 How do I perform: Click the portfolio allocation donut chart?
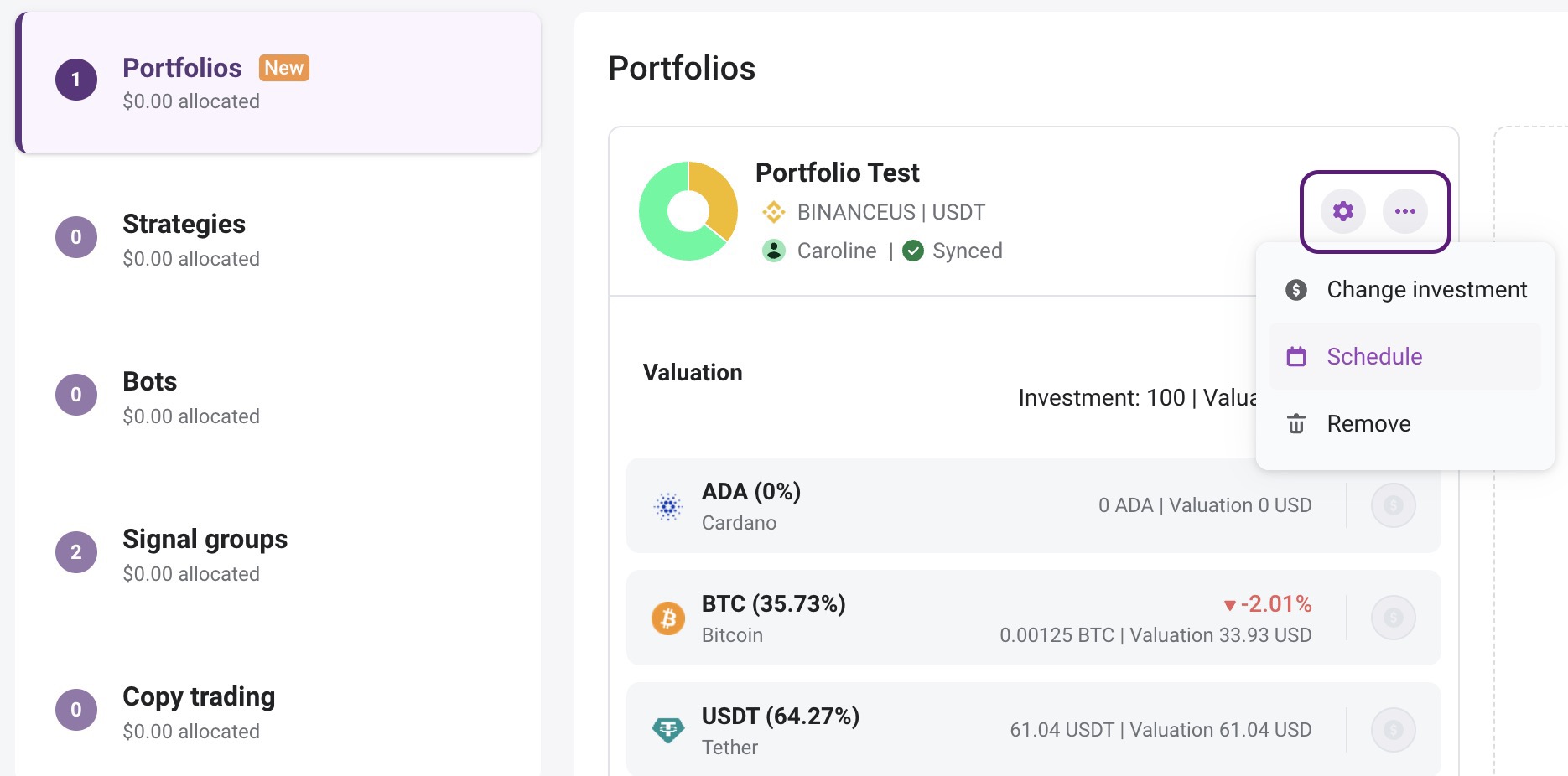click(688, 211)
